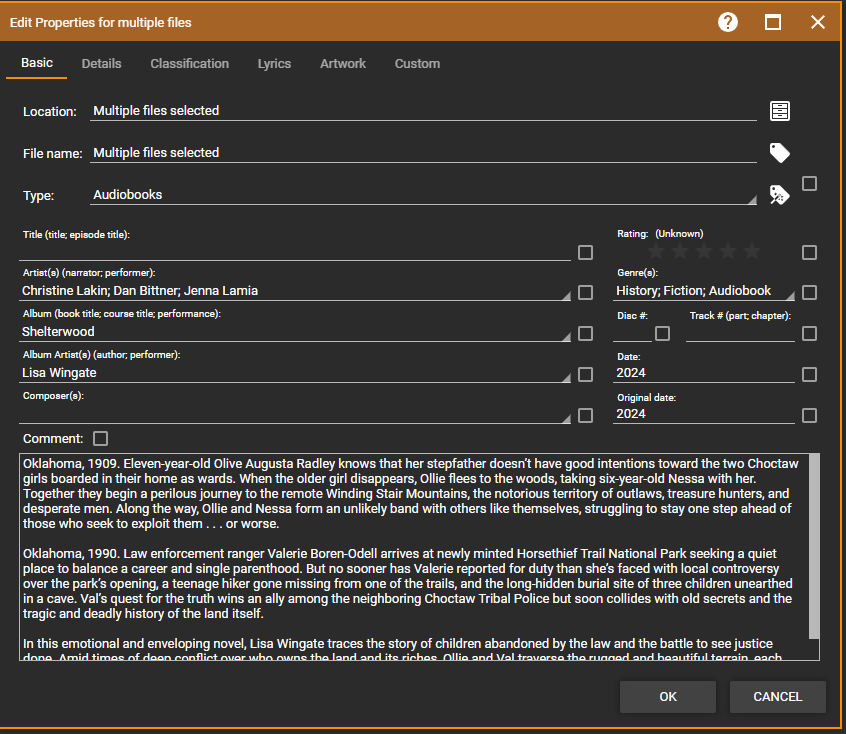Enable the Comment checkbox
This screenshot has height=734, width=846.
click(x=100, y=438)
